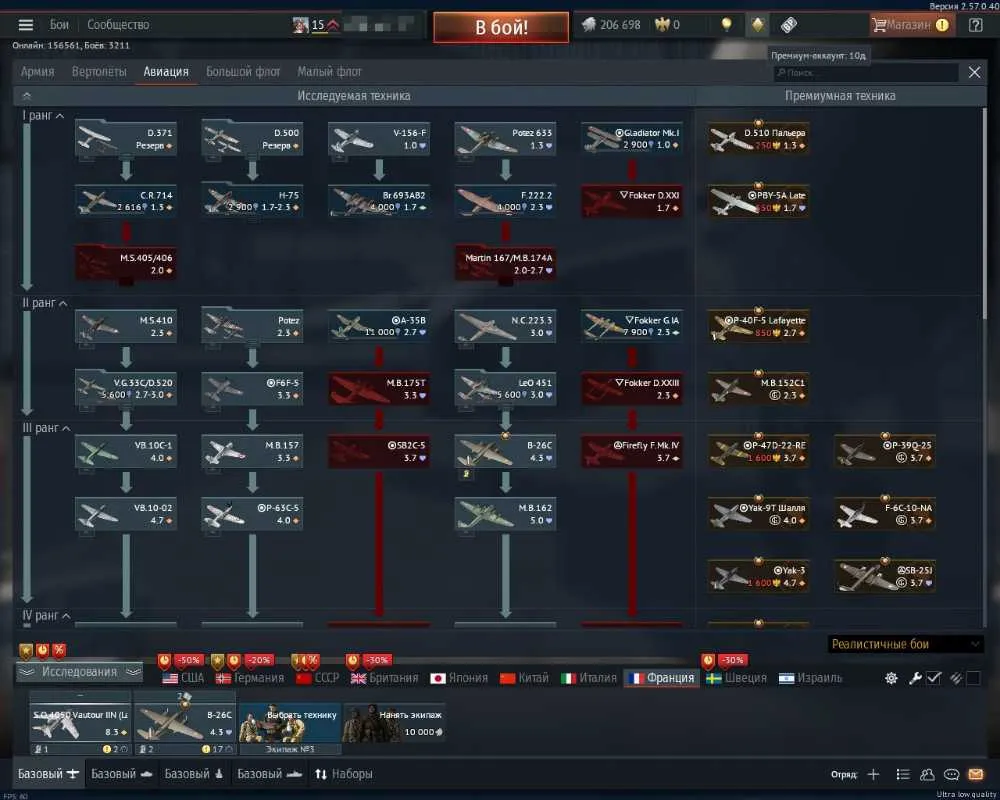The image size is (1000, 800).
Task: Switch to the Армия tab
Action: 38,71
